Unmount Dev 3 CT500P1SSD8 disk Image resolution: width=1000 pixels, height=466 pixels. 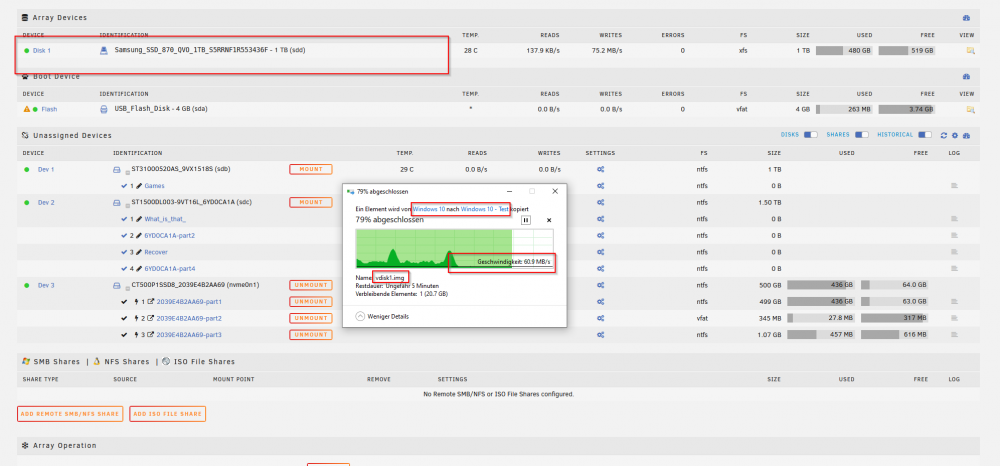pos(311,285)
